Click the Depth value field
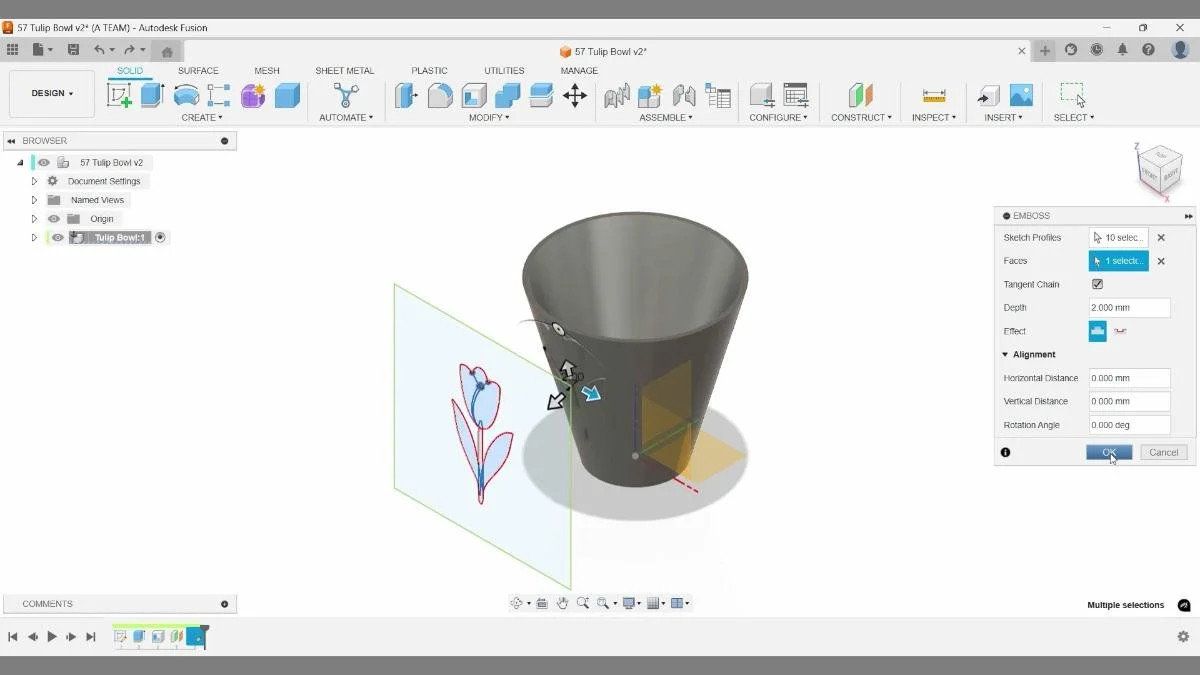1200x675 pixels. pyautogui.click(x=1129, y=307)
